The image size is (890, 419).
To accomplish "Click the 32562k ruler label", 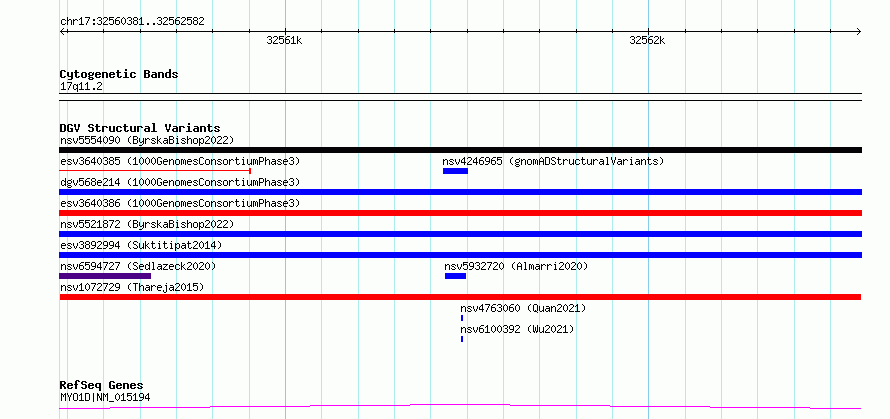I will 647,41.
